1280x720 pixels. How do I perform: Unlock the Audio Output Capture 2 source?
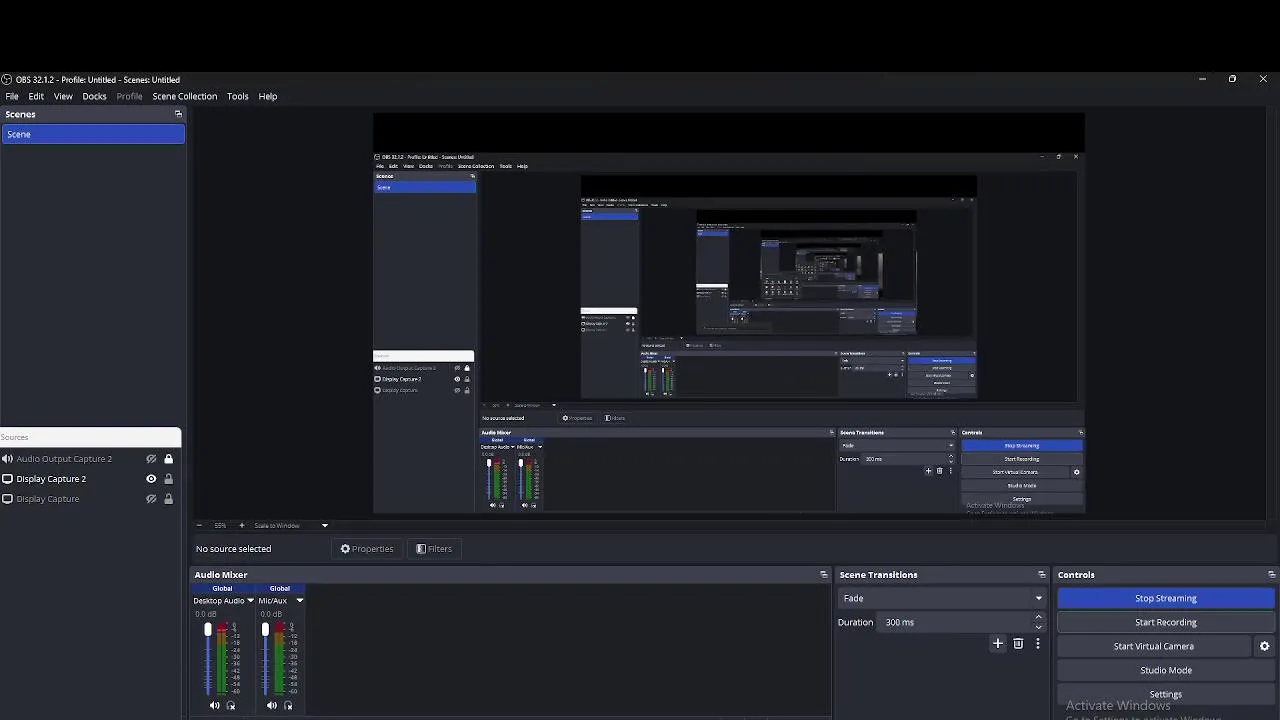tap(168, 459)
